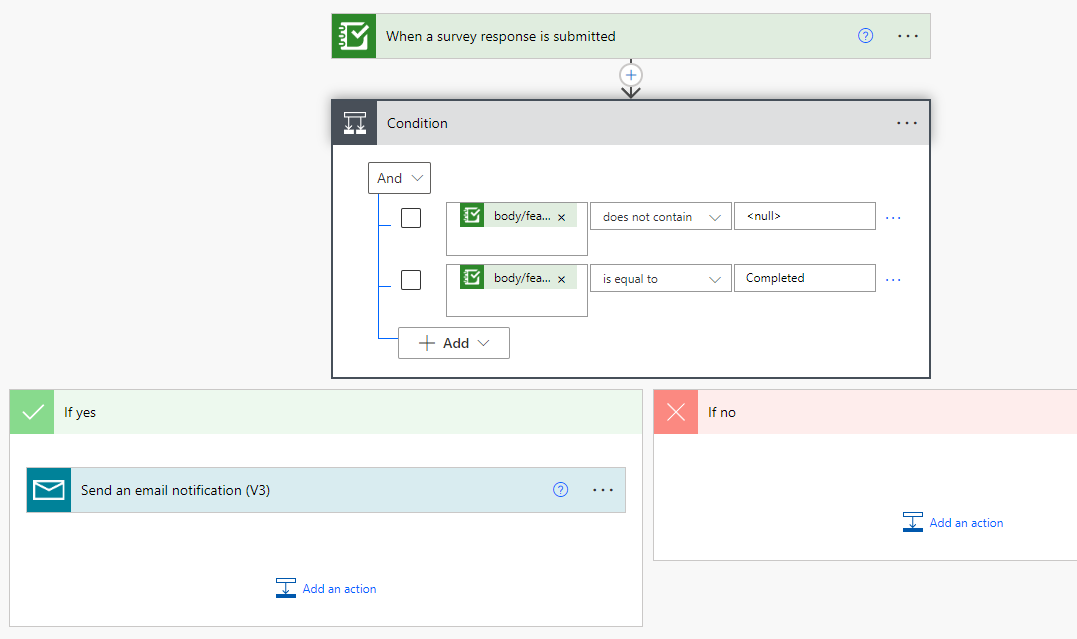Image resolution: width=1077 pixels, height=639 pixels.
Task: Open the survey trigger ellipsis menu
Action: coord(907,36)
